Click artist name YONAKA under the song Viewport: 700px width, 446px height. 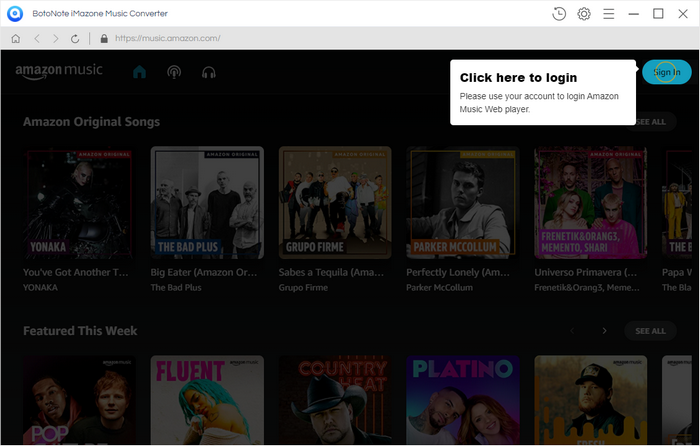[40, 288]
